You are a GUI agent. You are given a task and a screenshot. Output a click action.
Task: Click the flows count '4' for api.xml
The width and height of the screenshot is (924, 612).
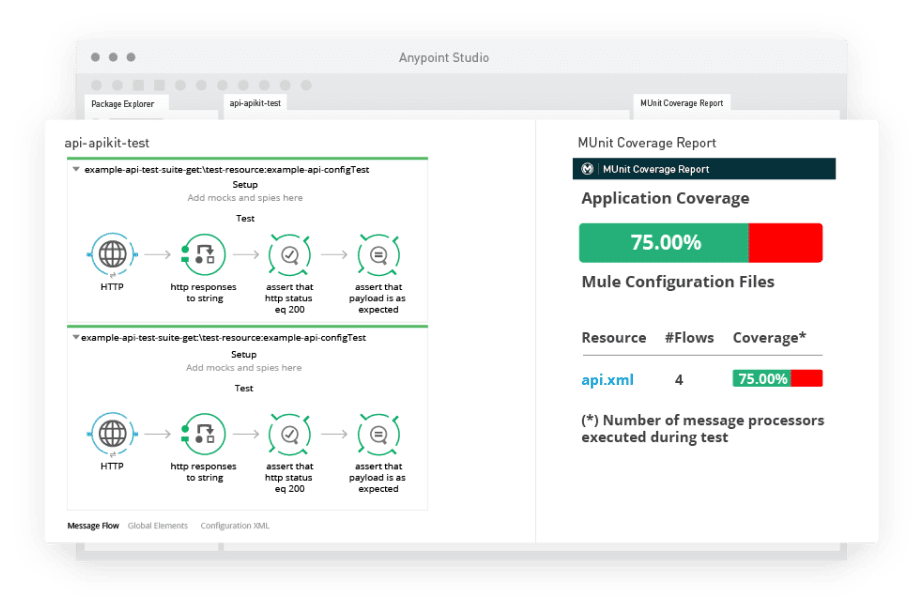coord(679,380)
